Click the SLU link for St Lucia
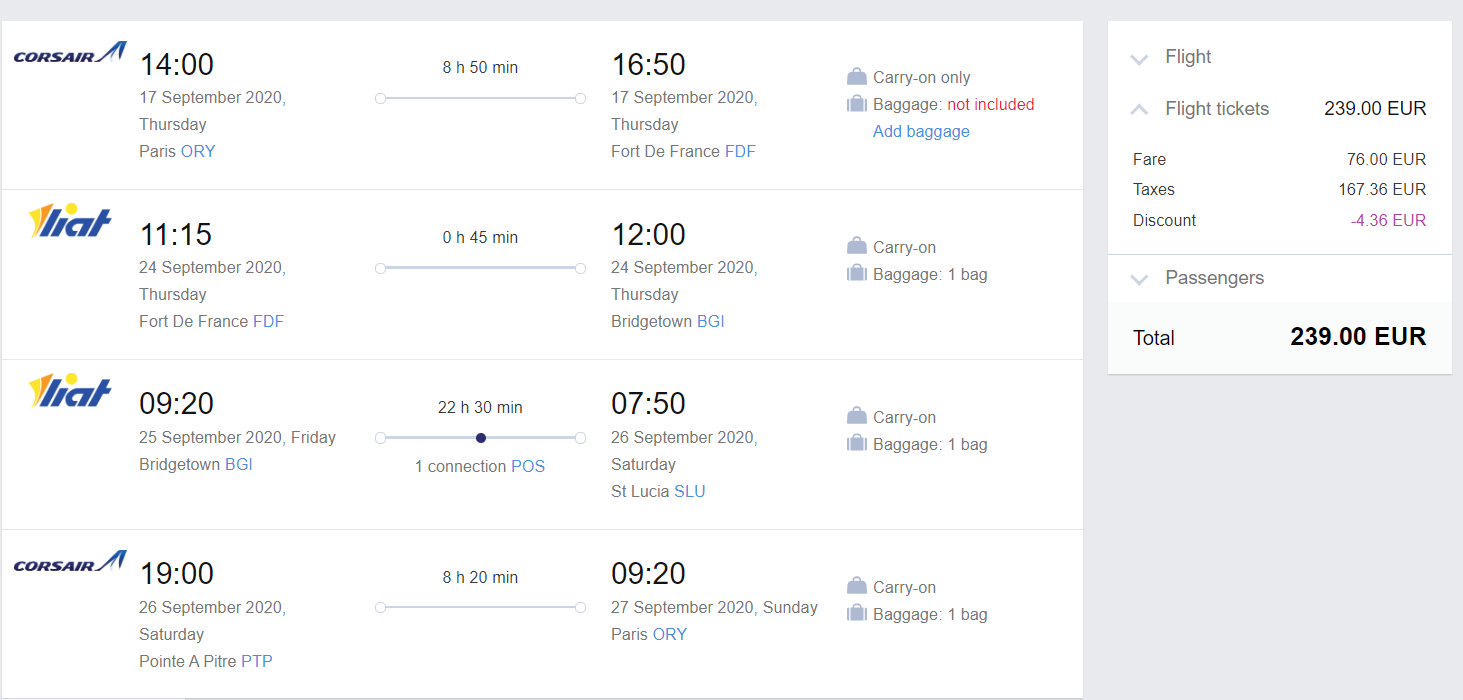The width and height of the screenshot is (1463, 700). pos(690,491)
